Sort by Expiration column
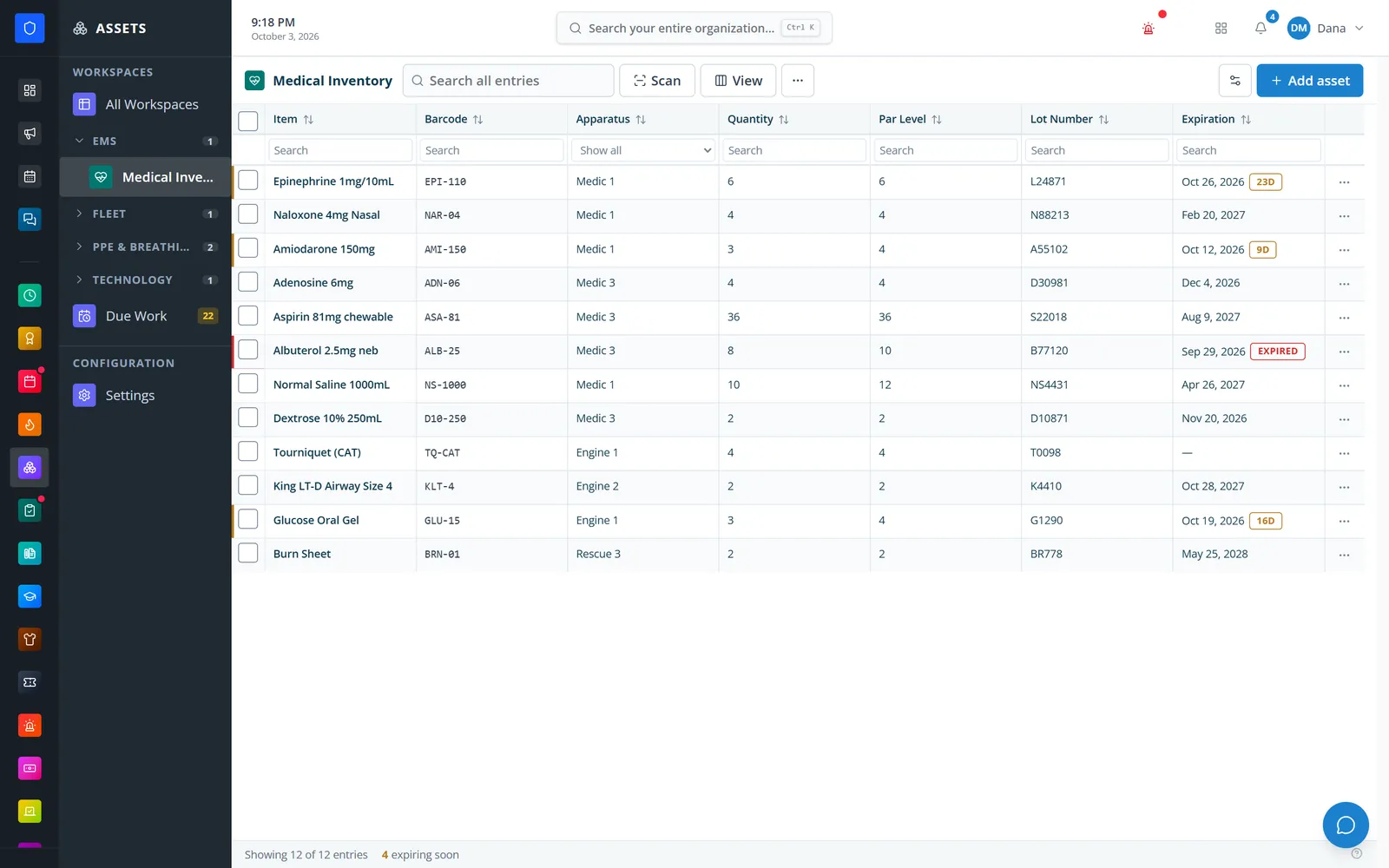The width and height of the screenshot is (1389, 868). click(1246, 120)
